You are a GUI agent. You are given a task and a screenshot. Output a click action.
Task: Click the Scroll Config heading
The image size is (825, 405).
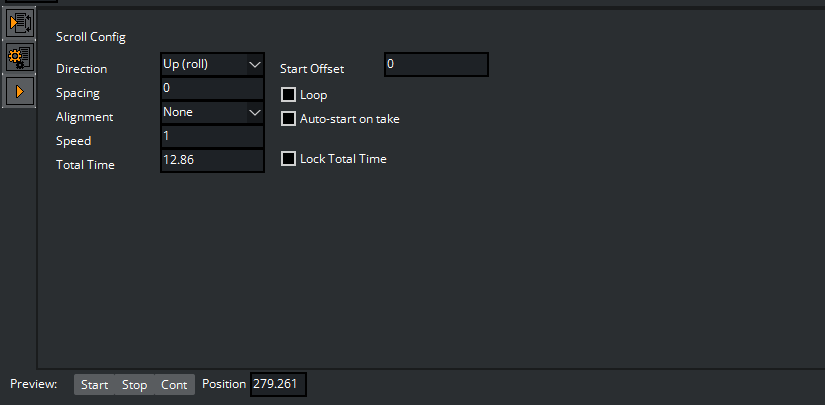[91, 37]
